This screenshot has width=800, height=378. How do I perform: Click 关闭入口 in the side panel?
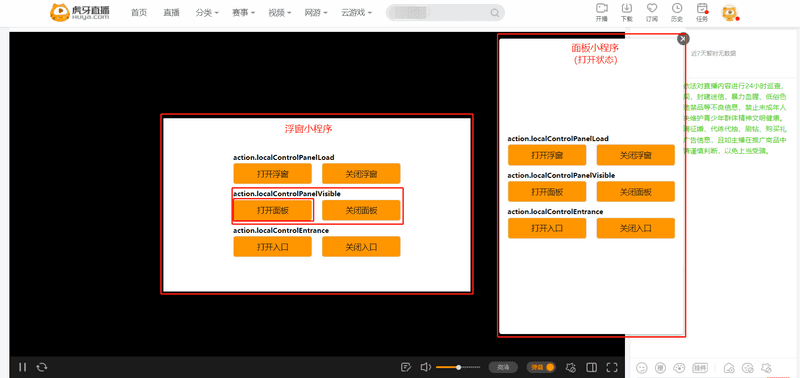click(x=636, y=228)
